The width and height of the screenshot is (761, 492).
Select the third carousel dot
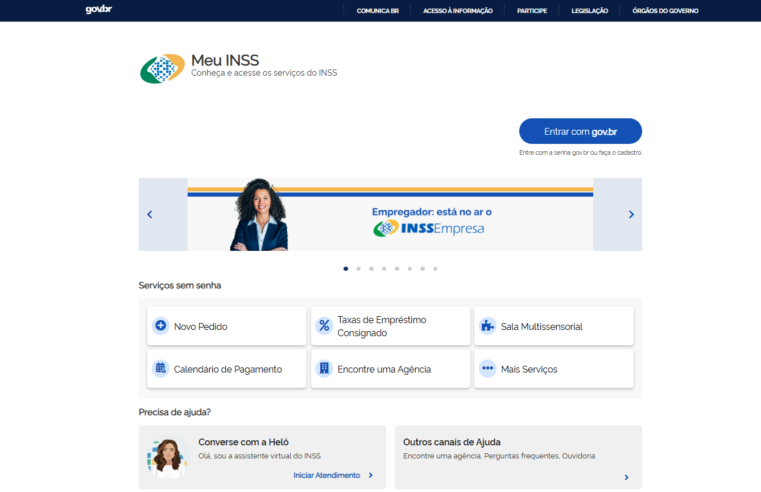(371, 269)
